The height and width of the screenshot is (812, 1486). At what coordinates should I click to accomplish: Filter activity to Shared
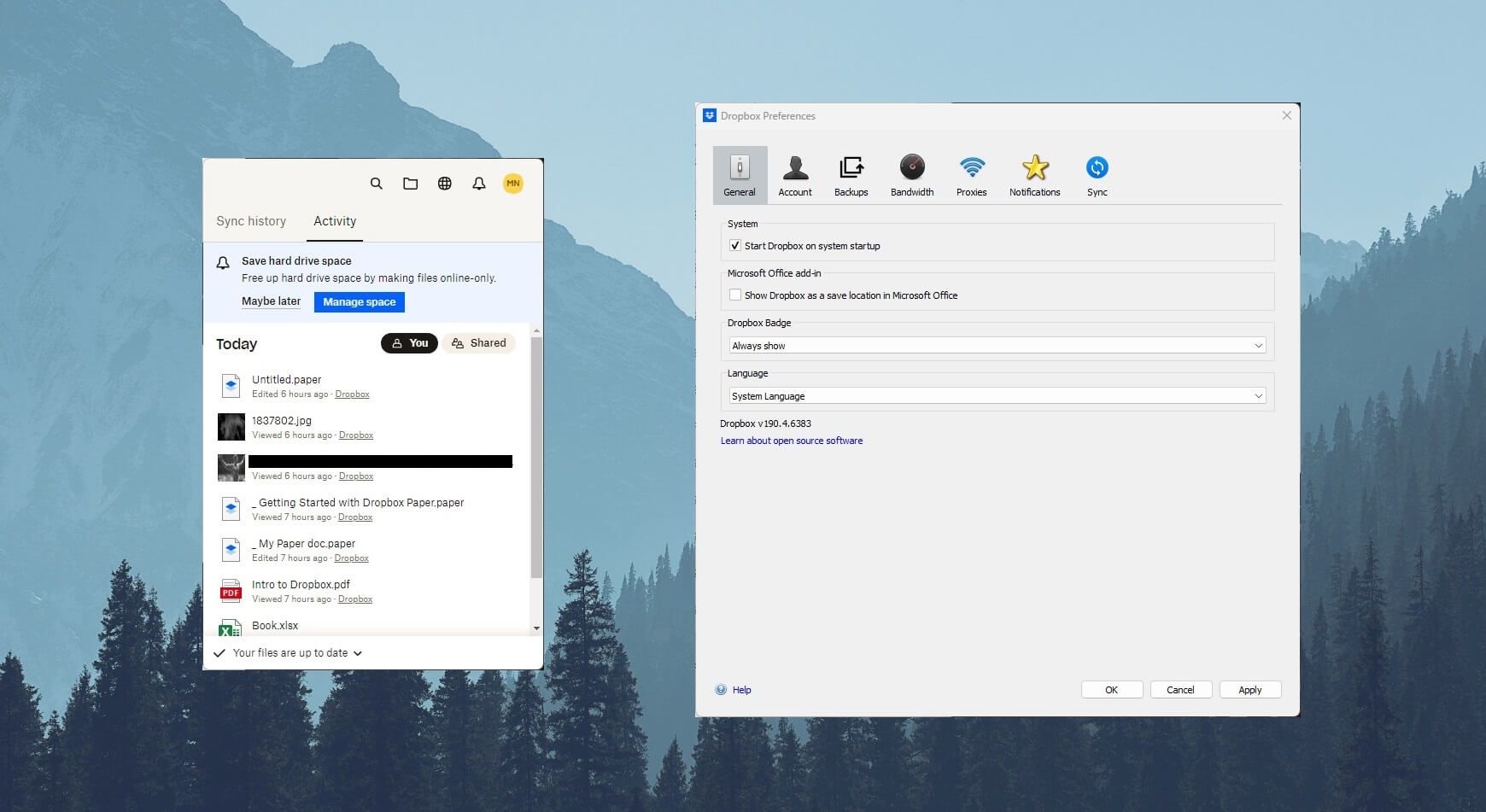tap(479, 343)
